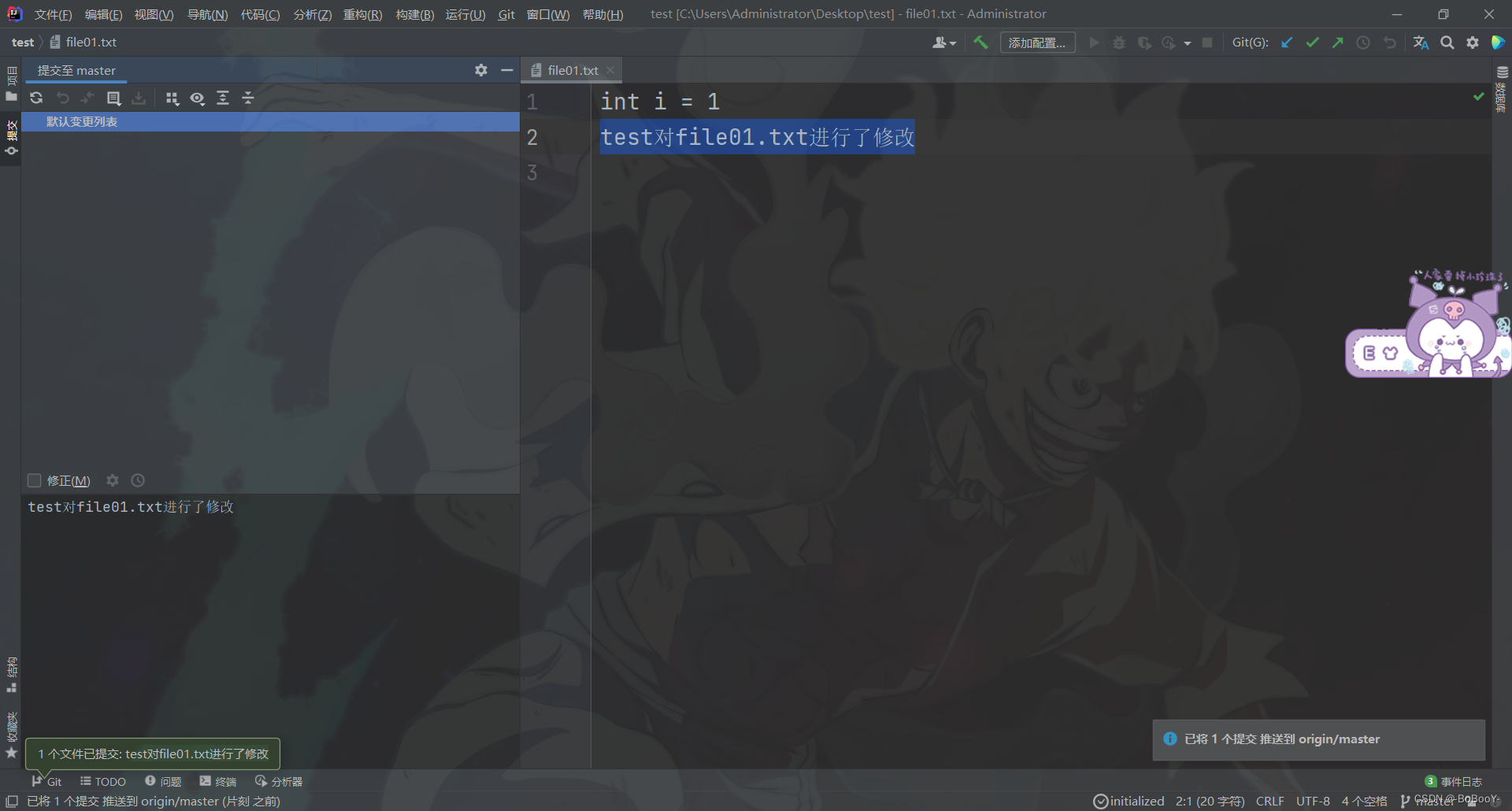The height and width of the screenshot is (811, 1512).
Task: Open the 代码(C) menu
Action: 260,14
